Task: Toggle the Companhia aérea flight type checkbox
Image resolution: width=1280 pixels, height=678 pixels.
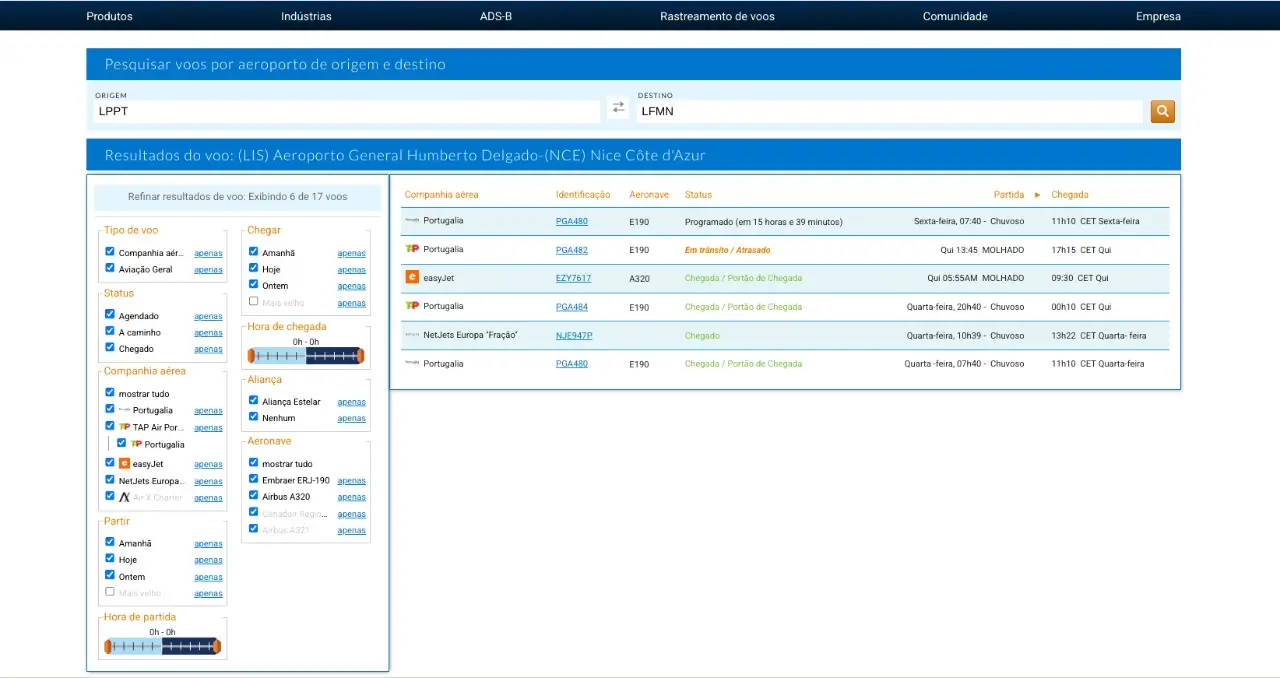Action: (x=110, y=253)
